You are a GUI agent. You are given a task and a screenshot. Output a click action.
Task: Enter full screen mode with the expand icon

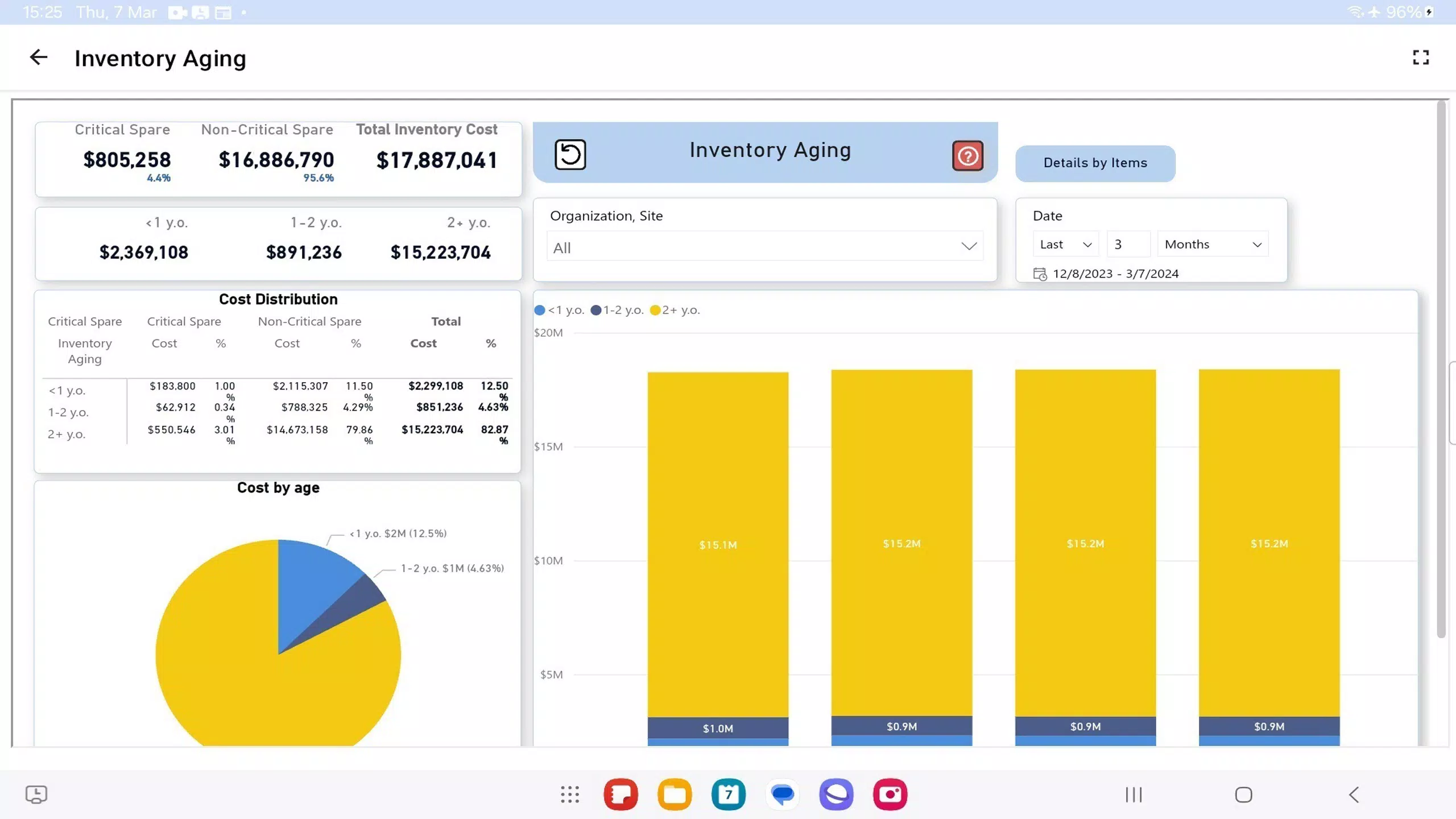pos(1420,57)
